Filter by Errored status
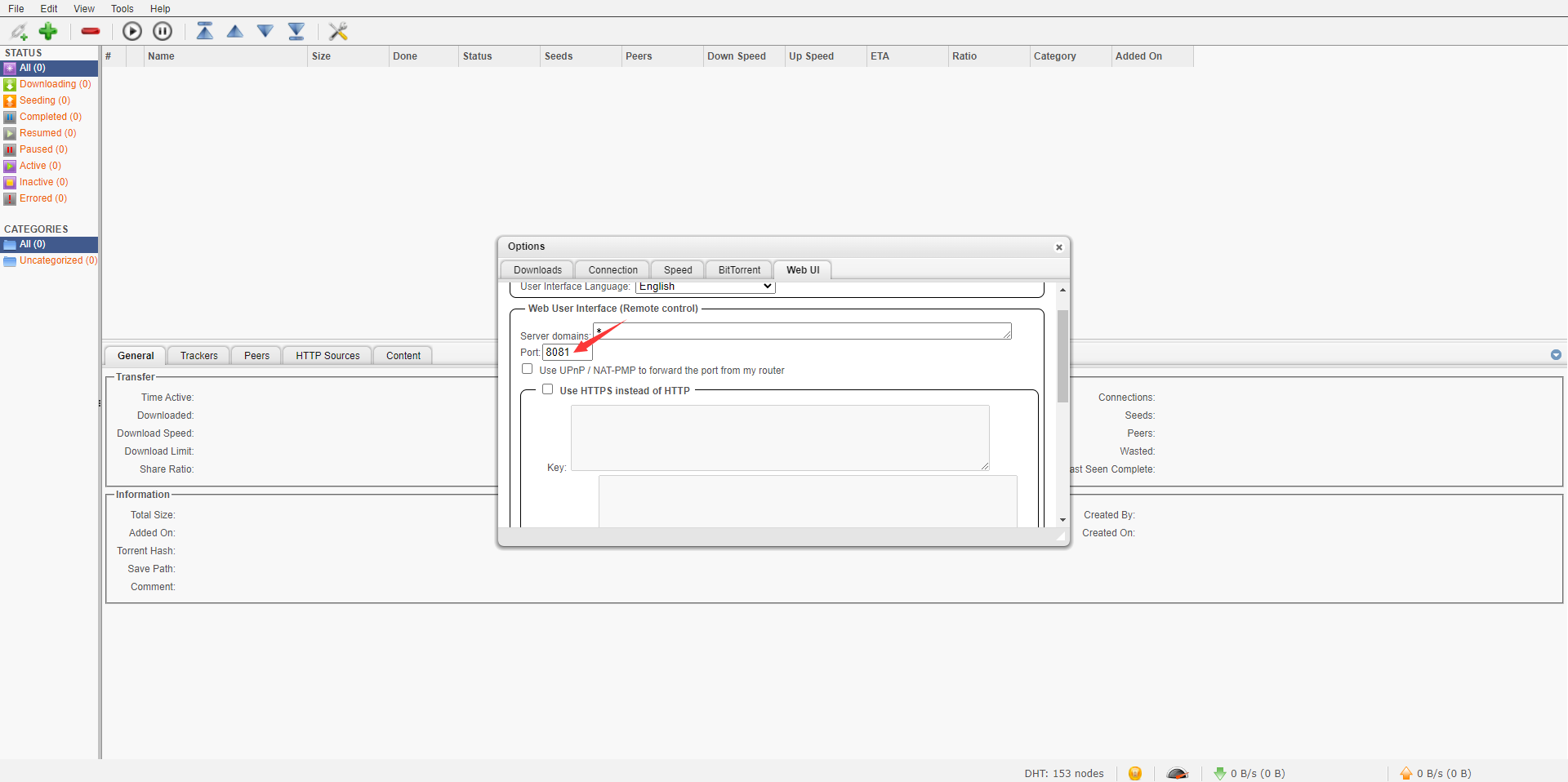 tap(49, 198)
